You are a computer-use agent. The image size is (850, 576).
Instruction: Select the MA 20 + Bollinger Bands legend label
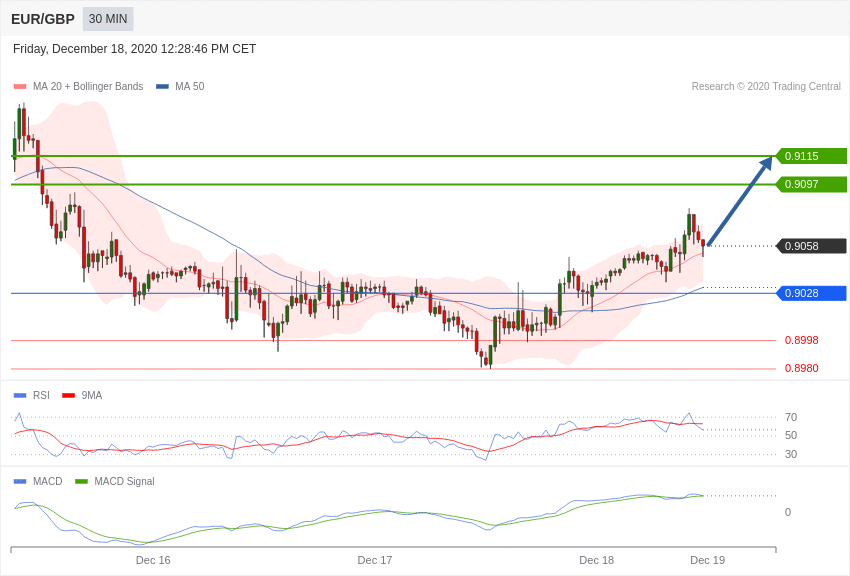pos(88,87)
